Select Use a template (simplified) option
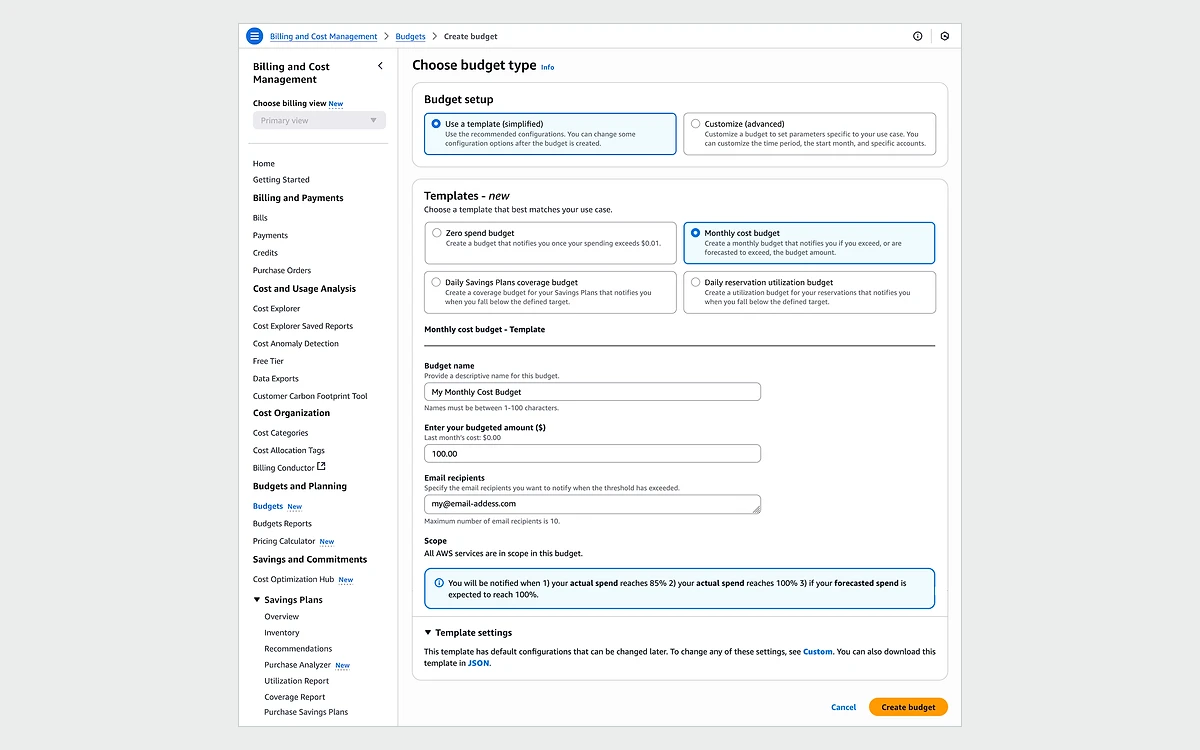The width and height of the screenshot is (1200, 750). click(x=550, y=133)
